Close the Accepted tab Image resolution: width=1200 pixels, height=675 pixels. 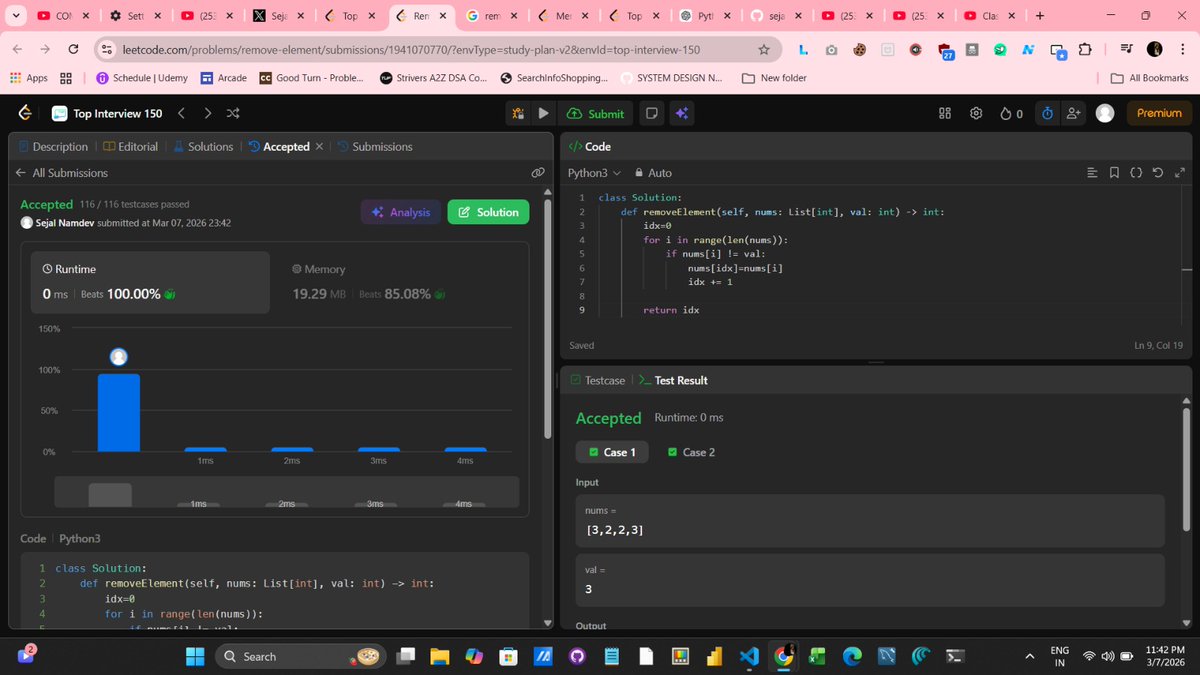pyautogui.click(x=318, y=146)
